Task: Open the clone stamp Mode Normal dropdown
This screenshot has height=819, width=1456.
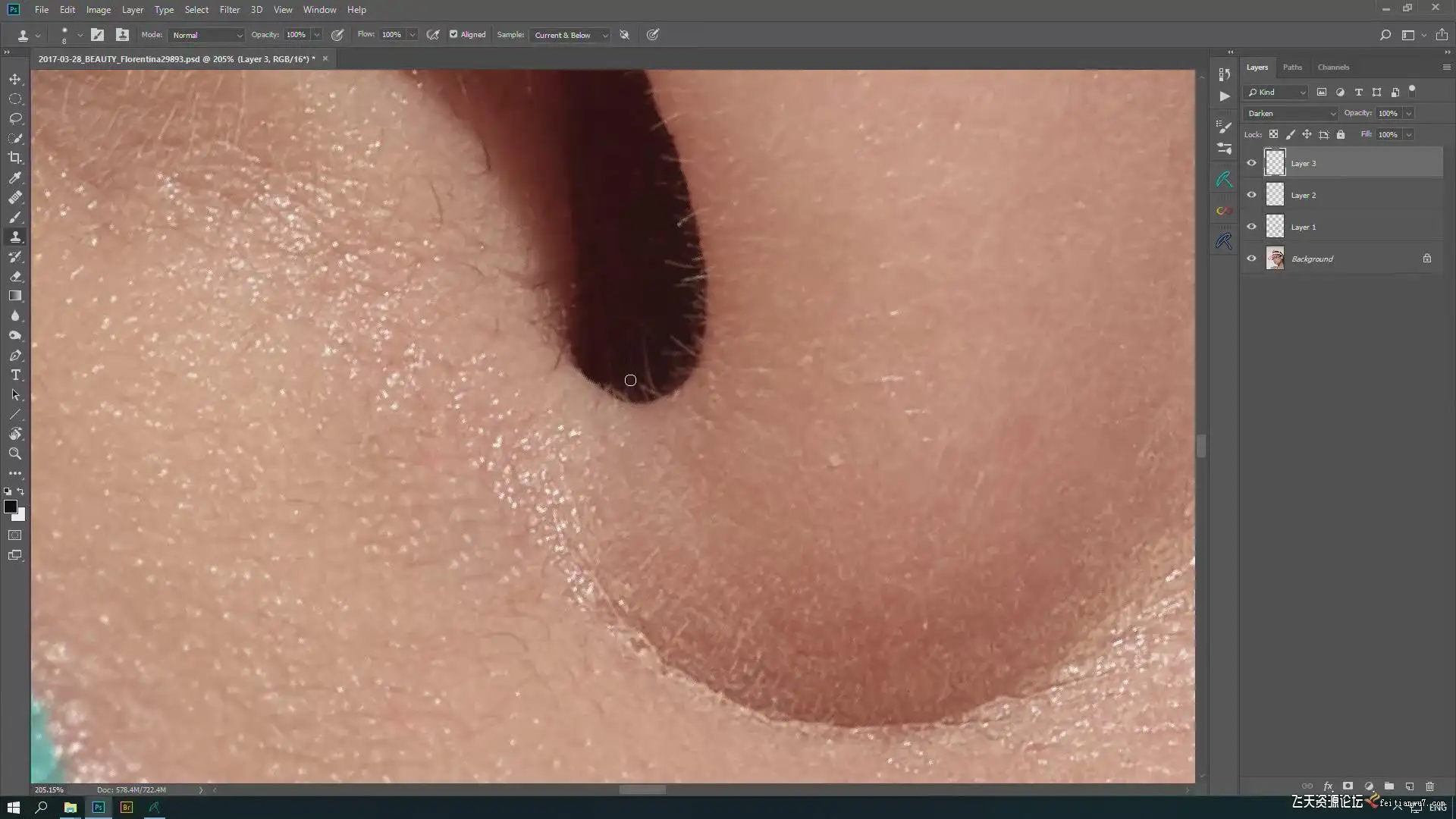Action: pyautogui.click(x=206, y=35)
